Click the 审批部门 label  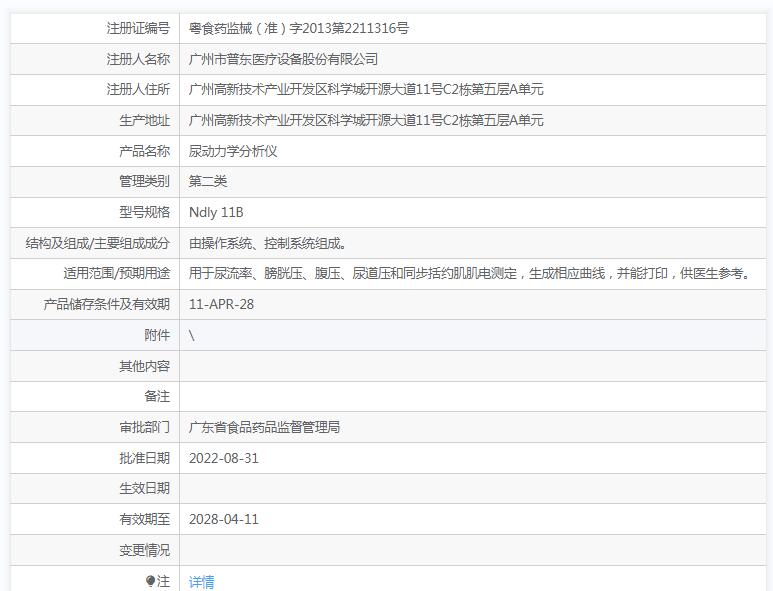144,427
